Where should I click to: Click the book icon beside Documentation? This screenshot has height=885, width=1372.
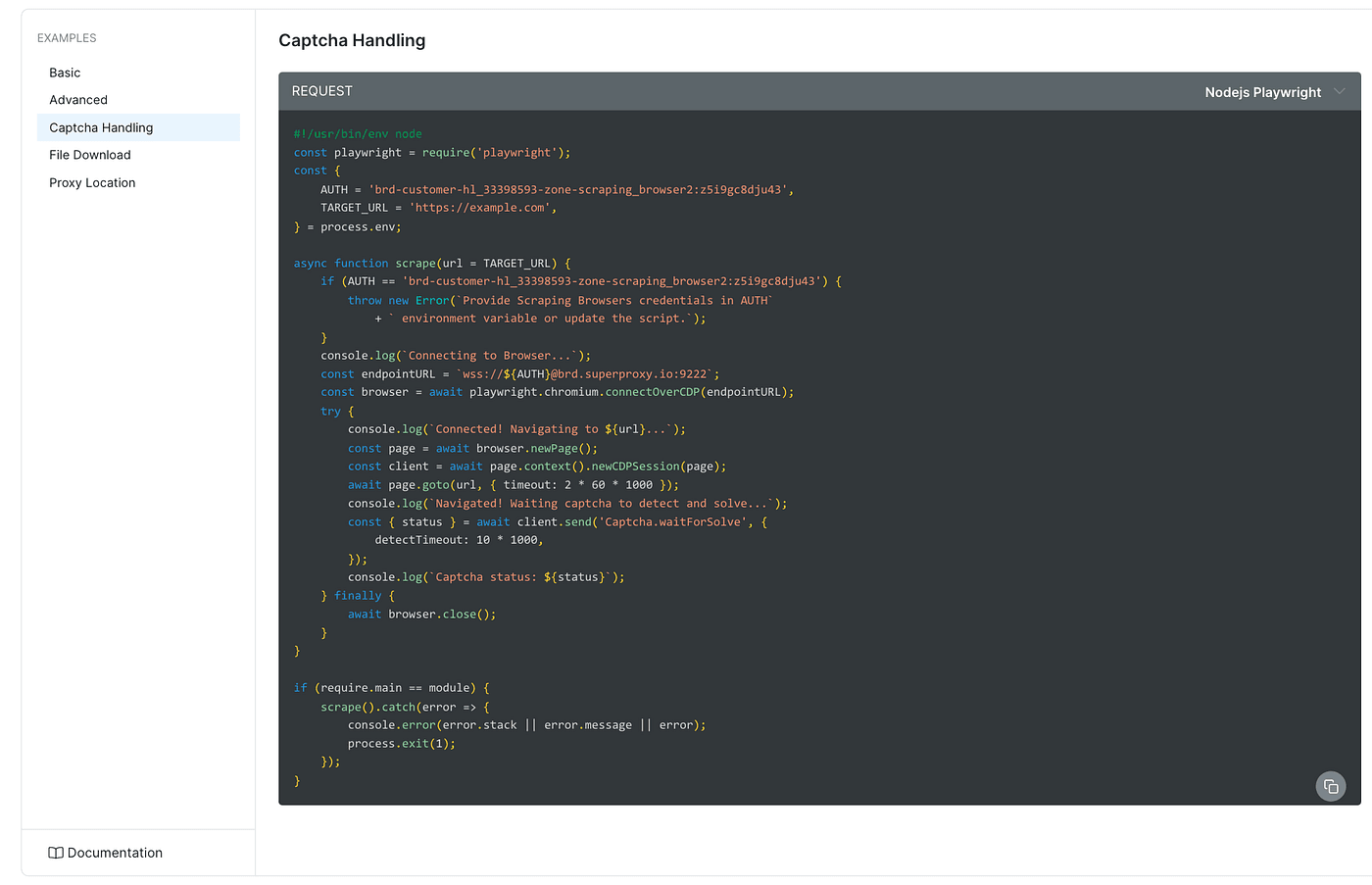point(56,853)
